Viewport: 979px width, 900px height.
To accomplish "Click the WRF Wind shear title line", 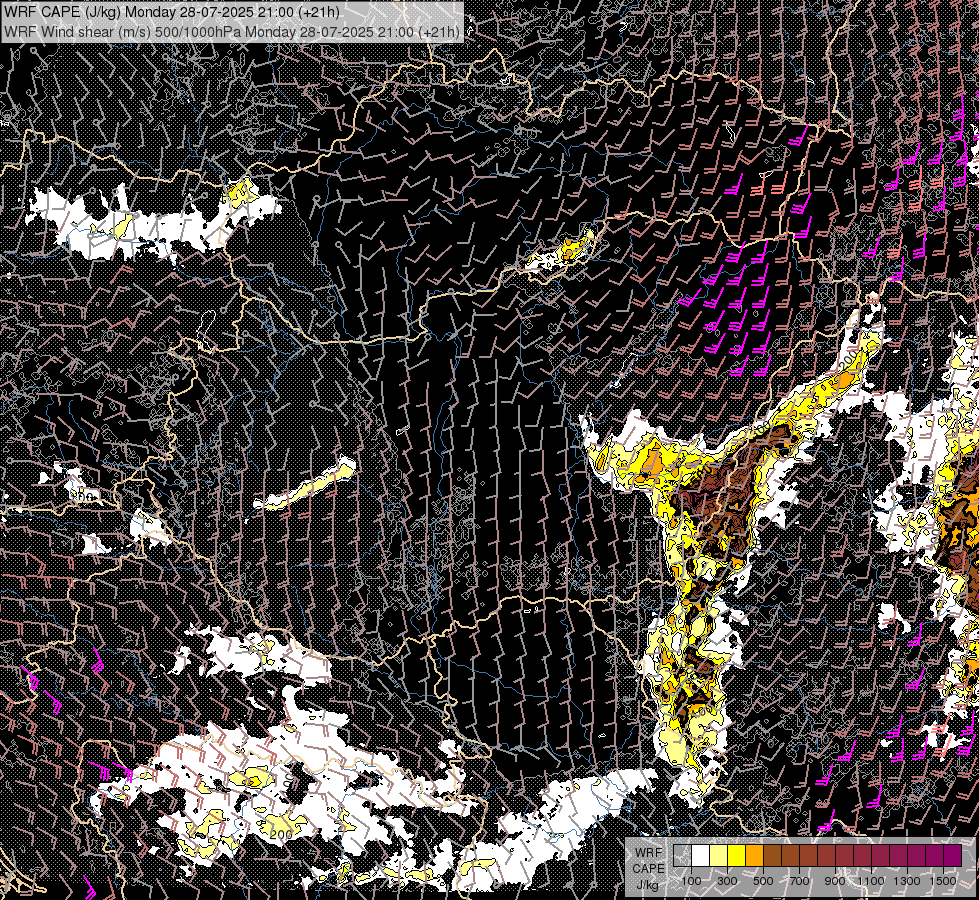I will (x=232, y=31).
